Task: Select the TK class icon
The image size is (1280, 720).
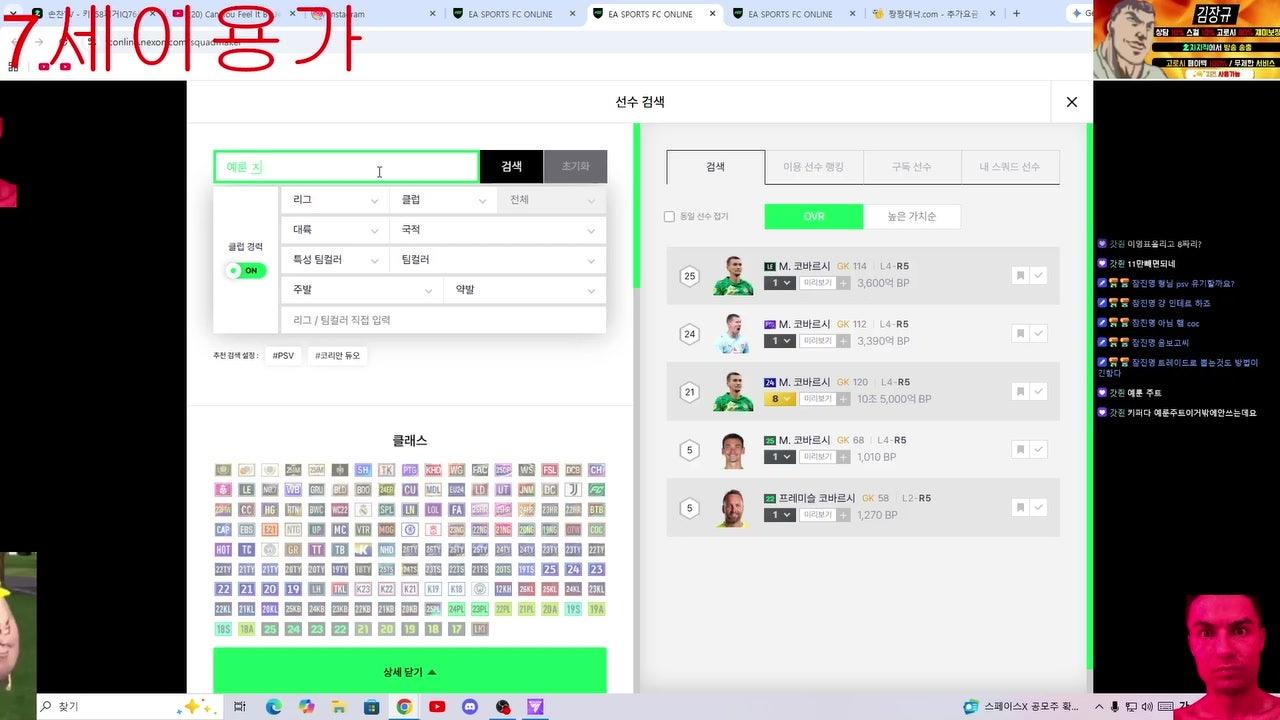Action: pos(387,470)
